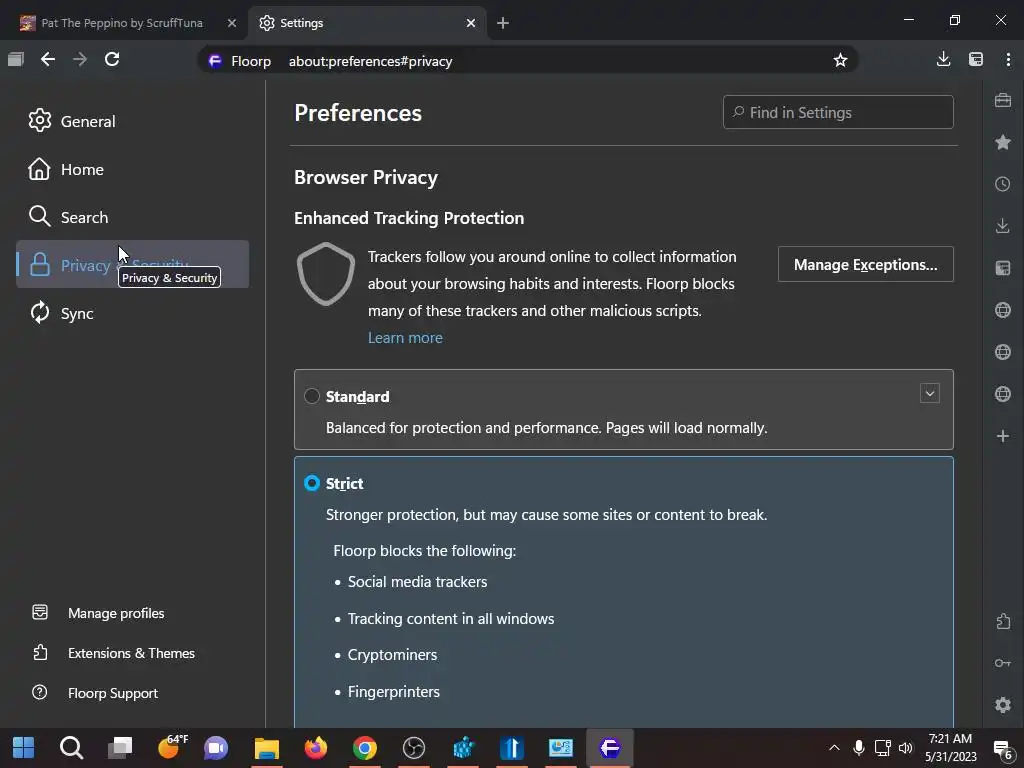
Task: Click the Find in Settings search field
Action: (838, 112)
